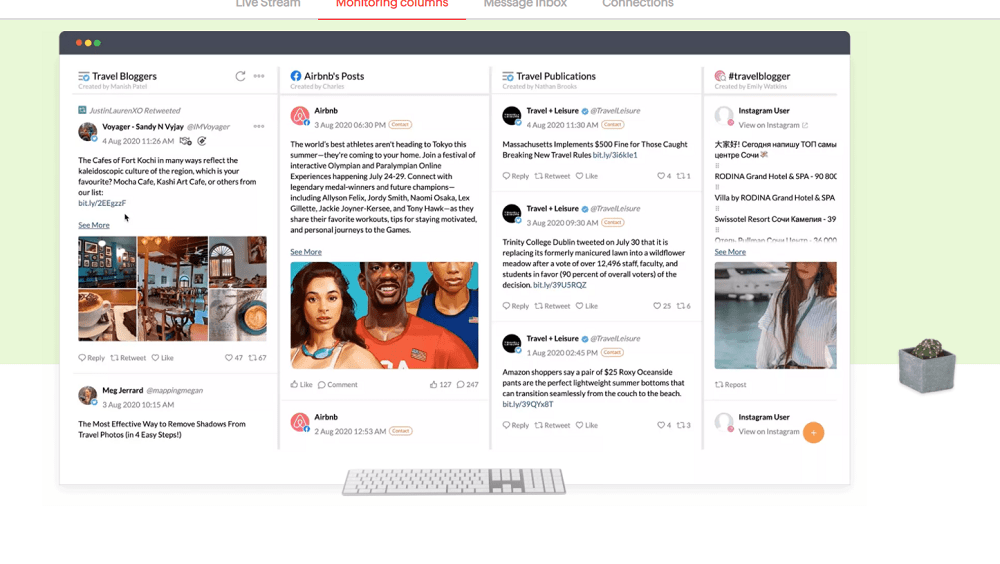This screenshot has width=1000, height=564.
Task: Expand See More on Airbnb Olympian post
Action: tap(306, 252)
